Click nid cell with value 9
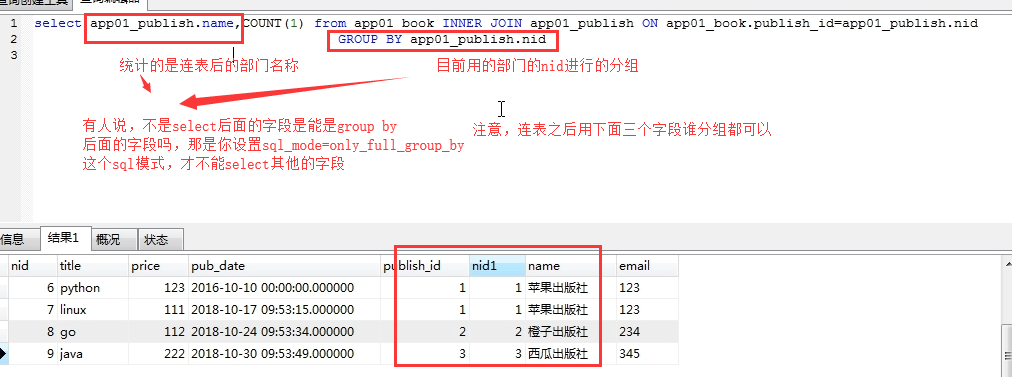This screenshot has width=1012, height=377. 33,354
